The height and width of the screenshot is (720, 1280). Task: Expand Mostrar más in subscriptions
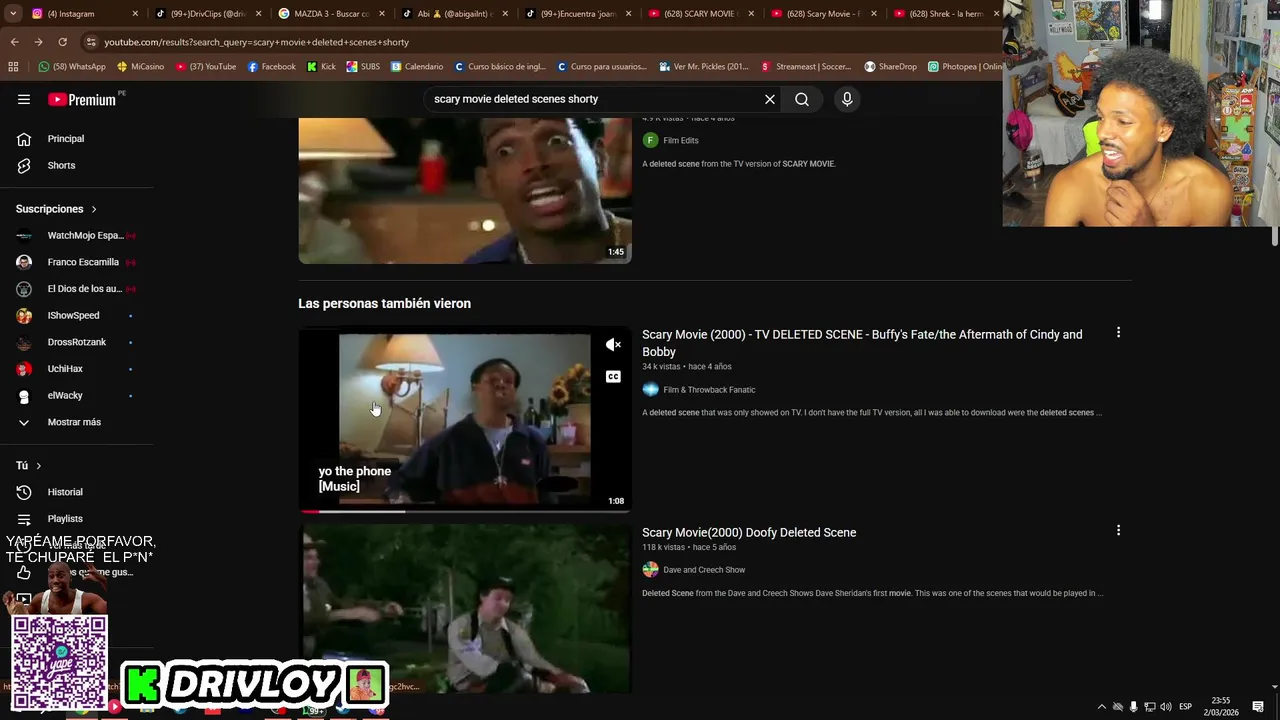pos(76,422)
